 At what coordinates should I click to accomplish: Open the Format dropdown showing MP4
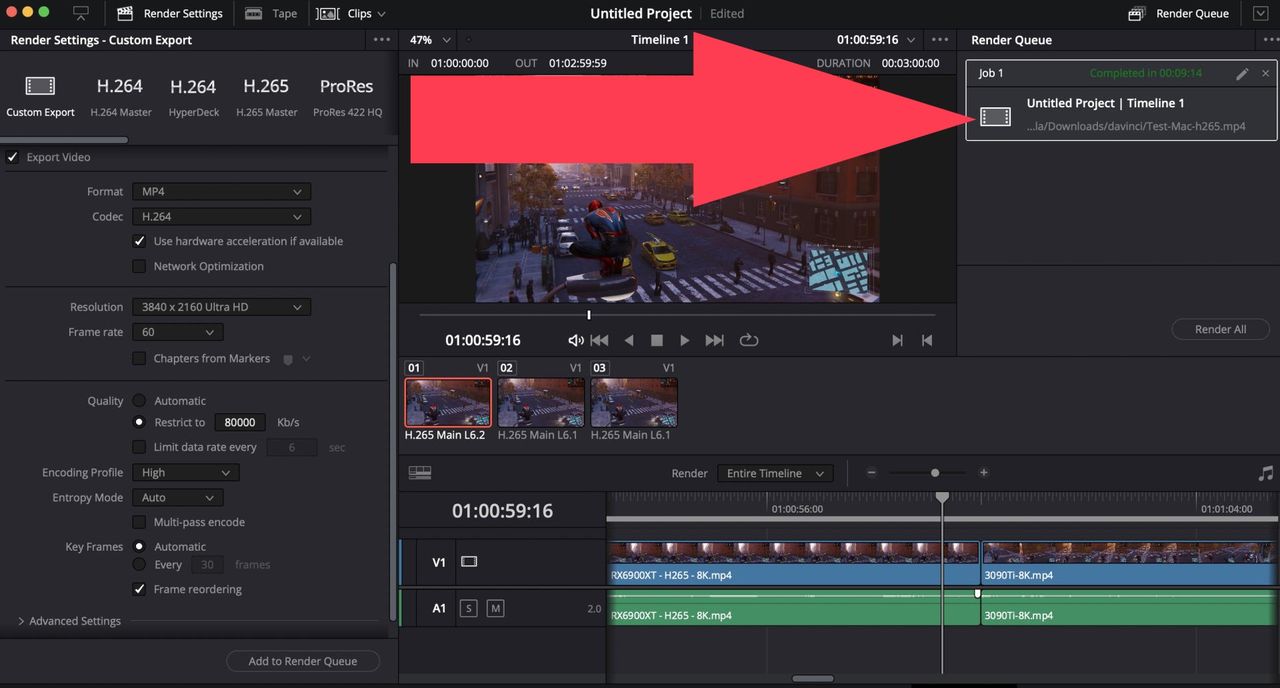tap(222, 191)
